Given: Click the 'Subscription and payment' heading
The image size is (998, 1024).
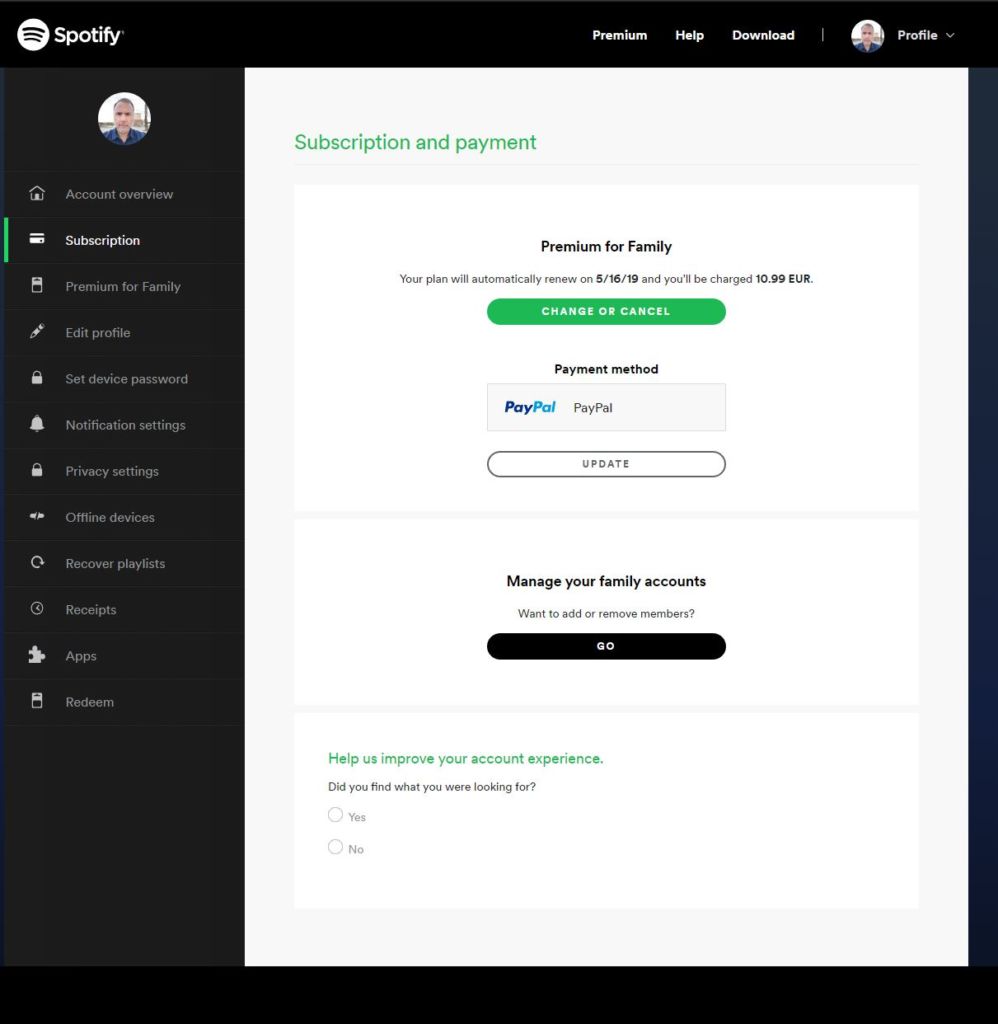Looking at the screenshot, I should [x=415, y=142].
